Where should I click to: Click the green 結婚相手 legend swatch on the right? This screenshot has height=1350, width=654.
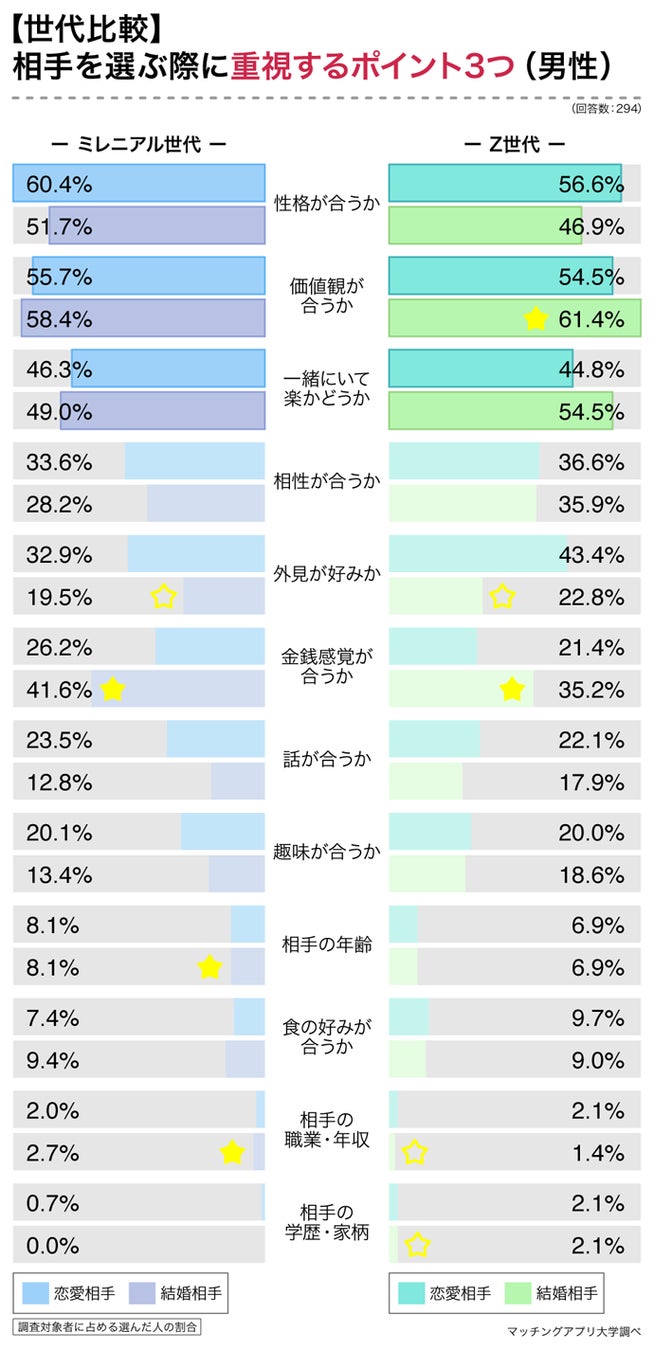520,1294
